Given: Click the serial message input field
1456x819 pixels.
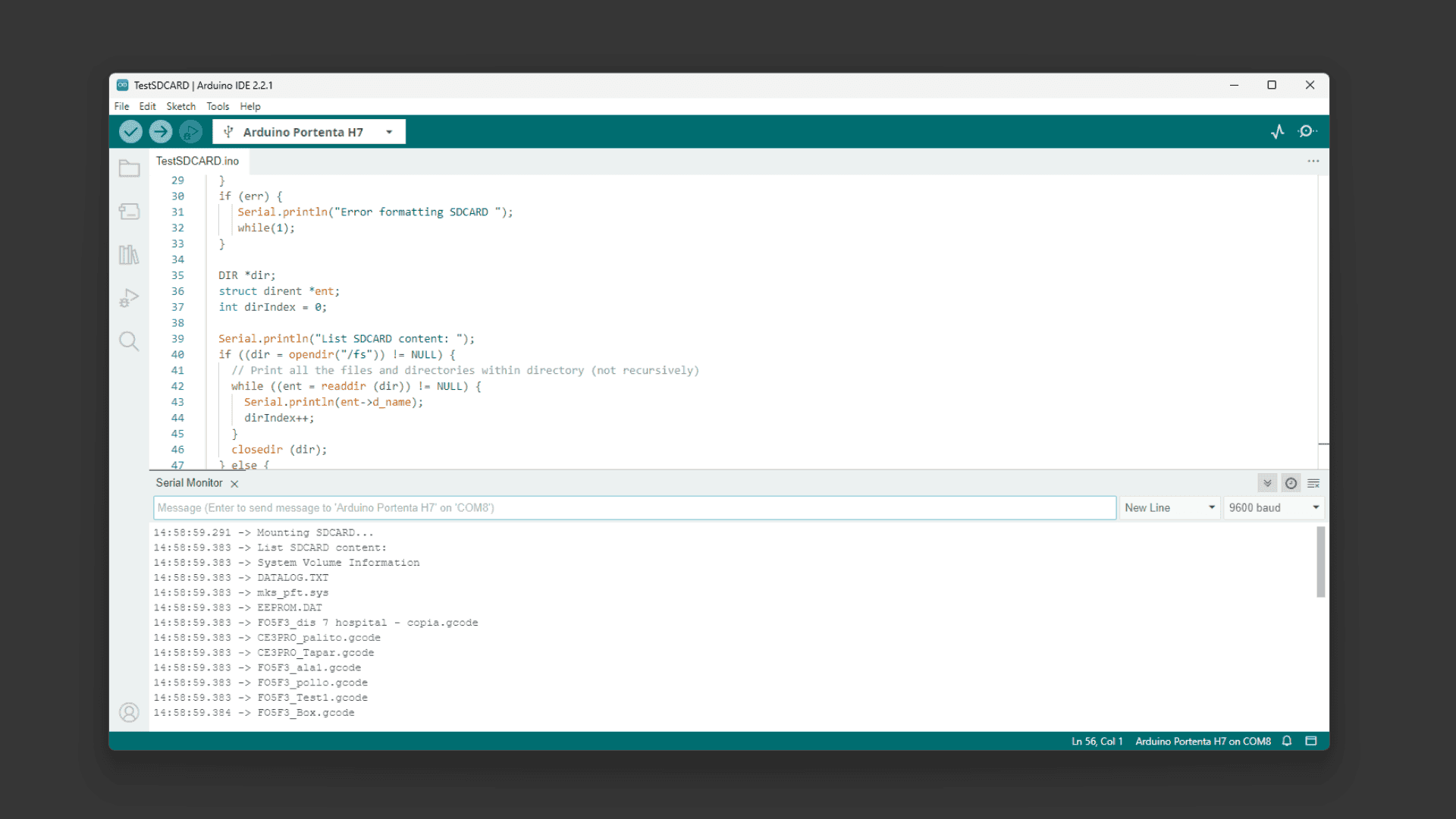Looking at the screenshot, I should 634,507.
